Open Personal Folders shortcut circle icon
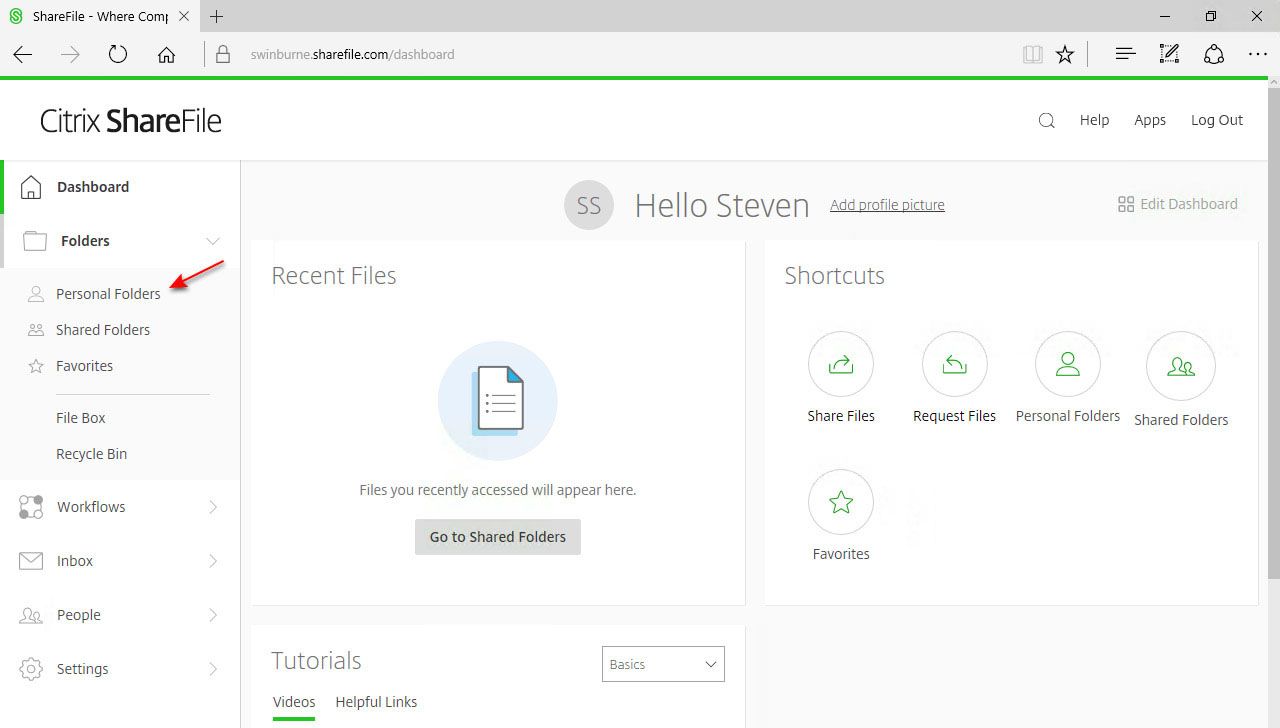This screenshot has width=1280, height=728. (1067, 365)
